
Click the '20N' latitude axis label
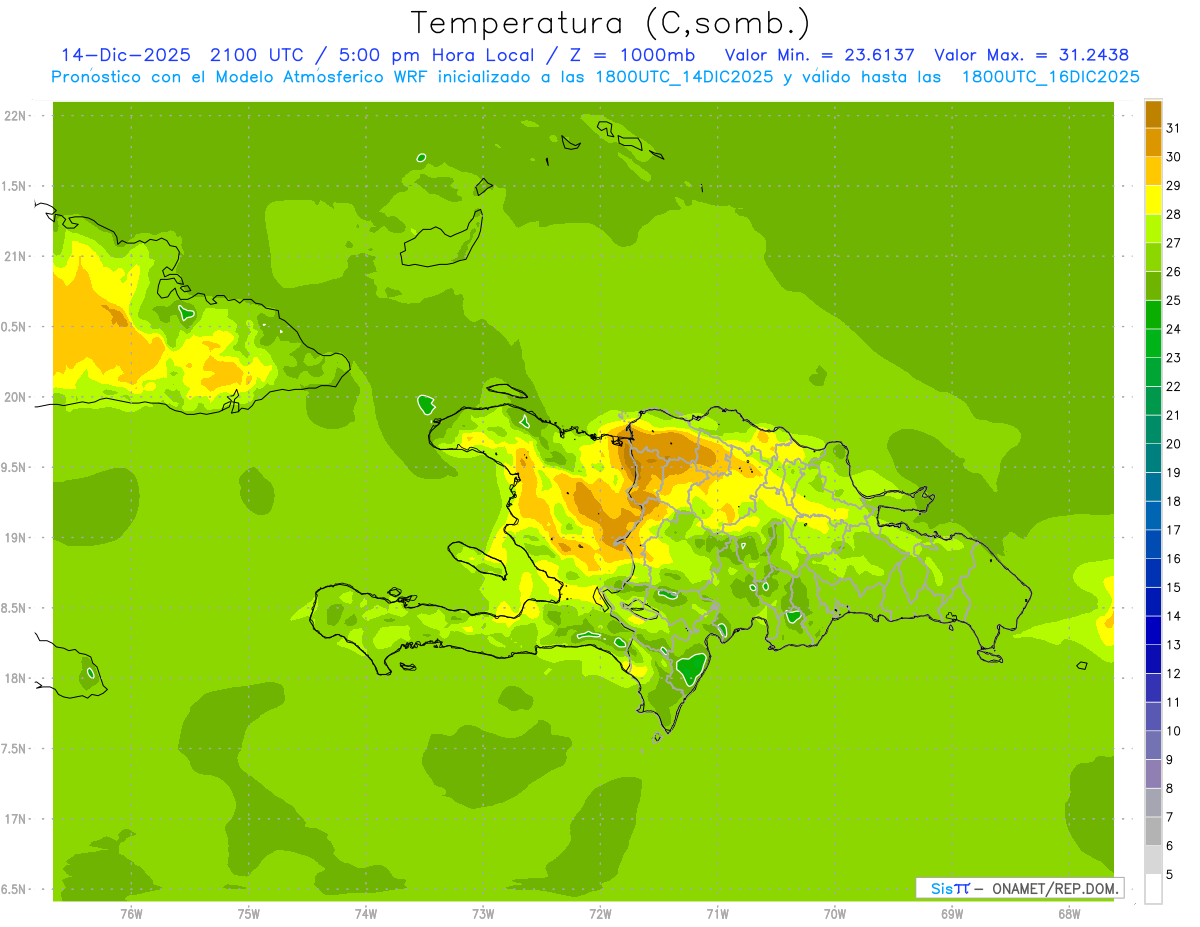pos(16,397)
